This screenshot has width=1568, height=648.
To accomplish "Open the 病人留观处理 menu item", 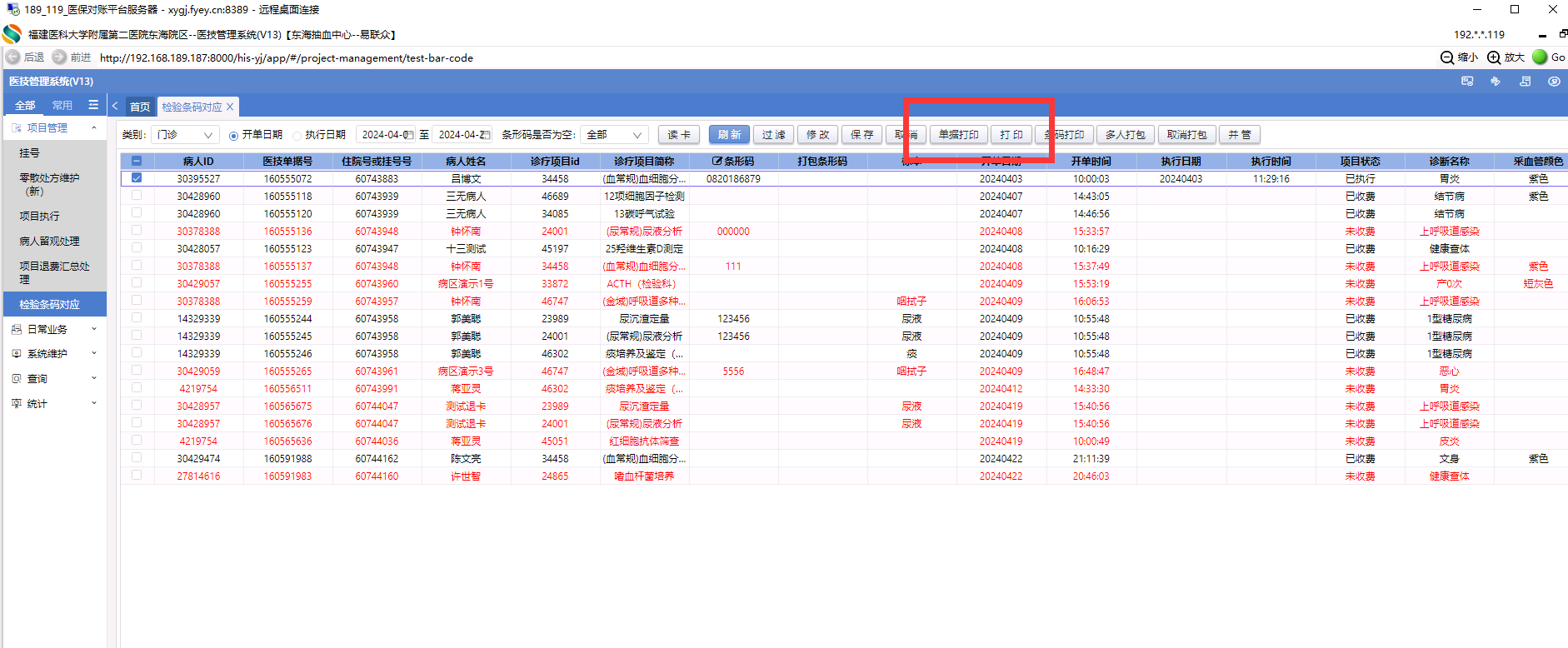I will pyautogui.click(x=55, y=242).
